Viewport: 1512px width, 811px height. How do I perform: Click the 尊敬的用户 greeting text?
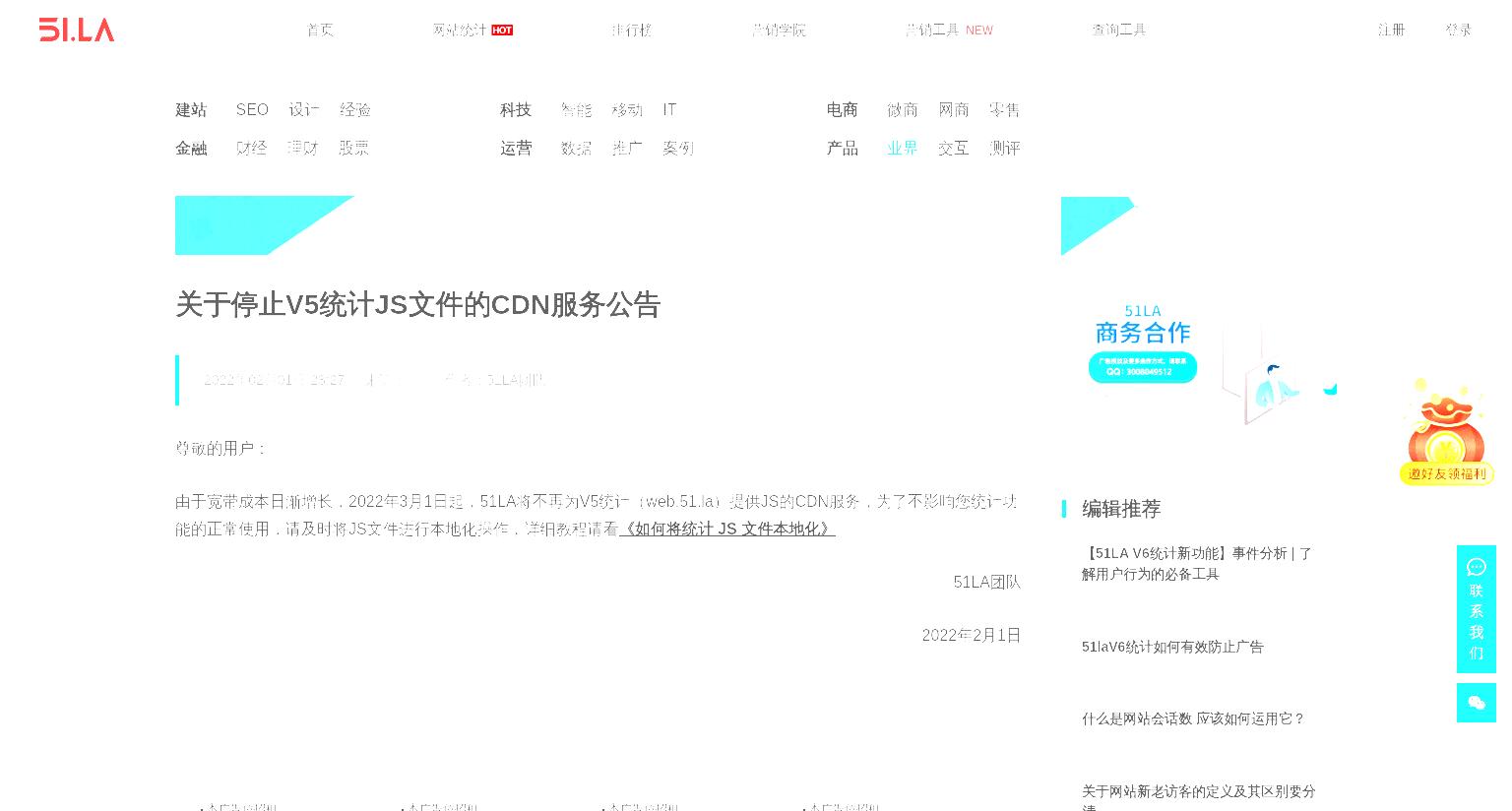coord(221,448)
